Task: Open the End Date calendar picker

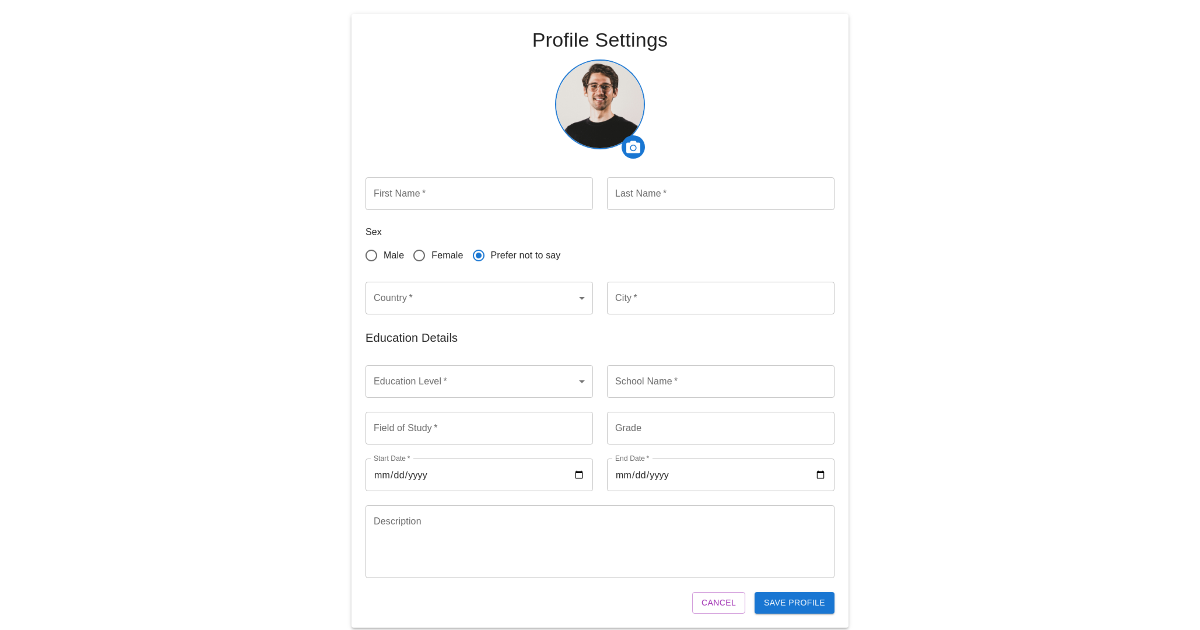Action: pos(820,474)
